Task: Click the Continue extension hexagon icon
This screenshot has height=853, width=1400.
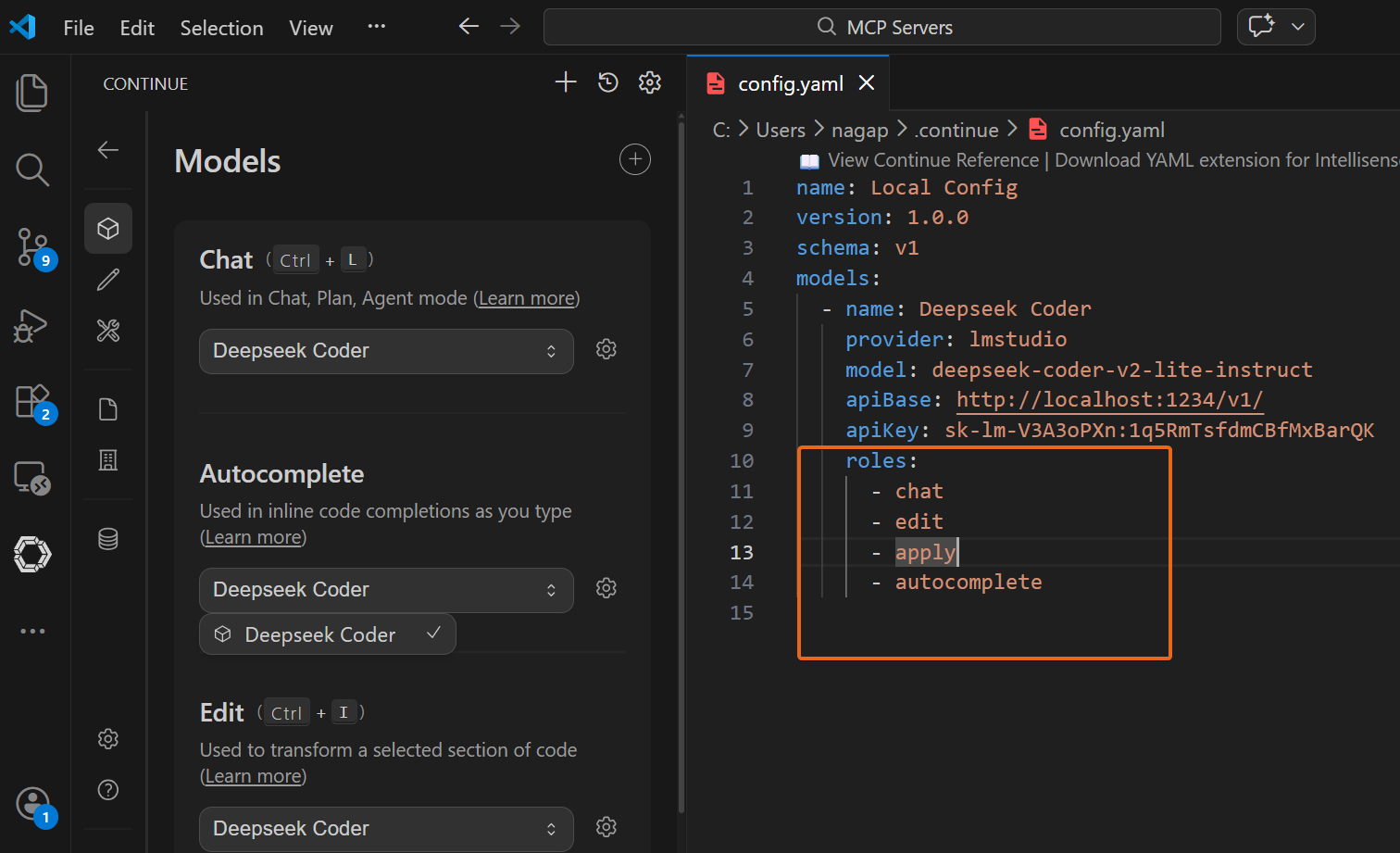Action: click(32, 555)
